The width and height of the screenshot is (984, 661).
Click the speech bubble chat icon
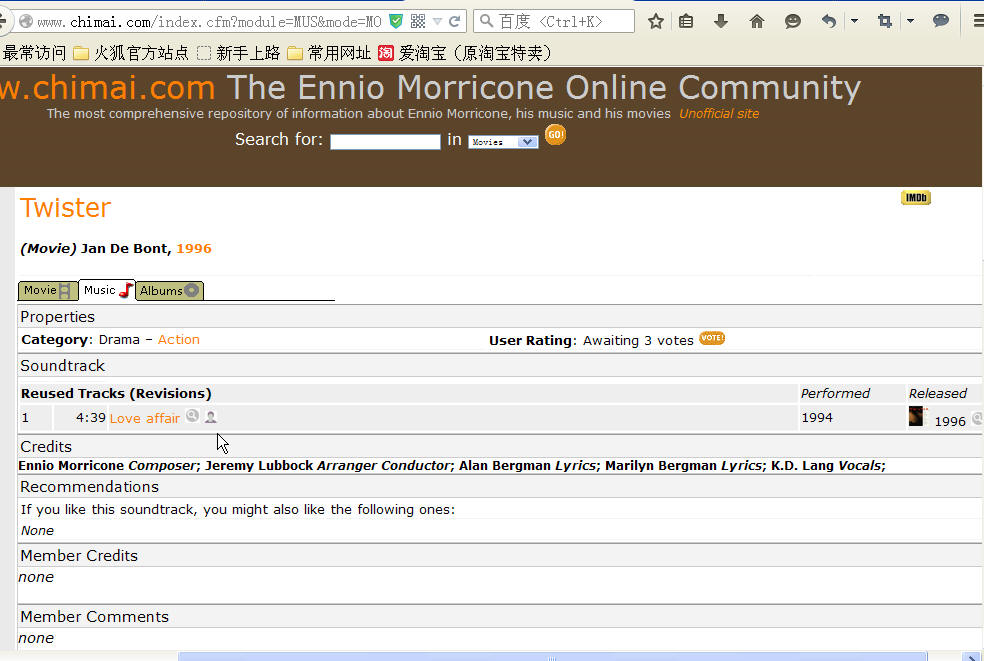(941, 21)
